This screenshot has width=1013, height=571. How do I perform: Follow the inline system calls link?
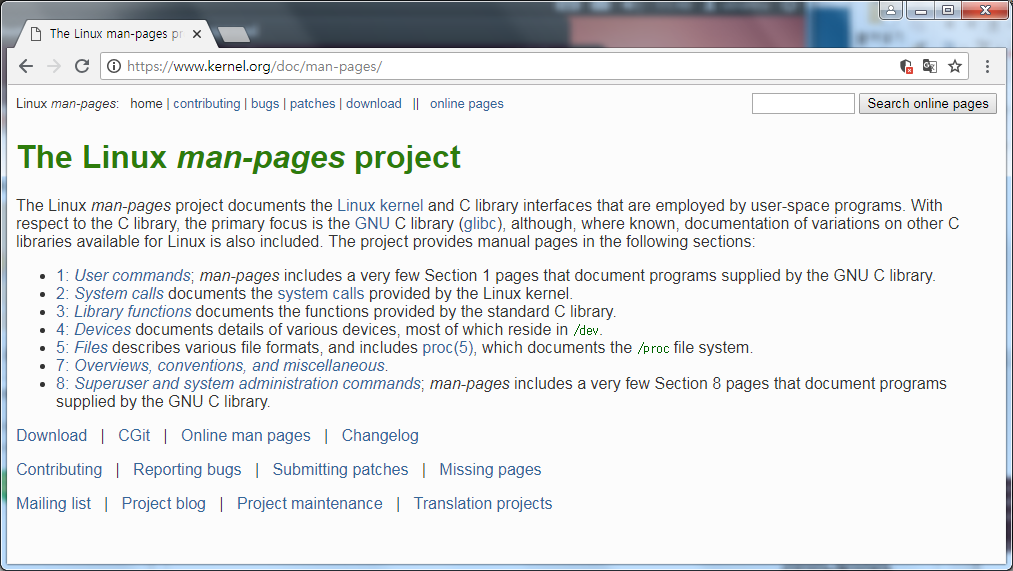[x=320, y=293]
